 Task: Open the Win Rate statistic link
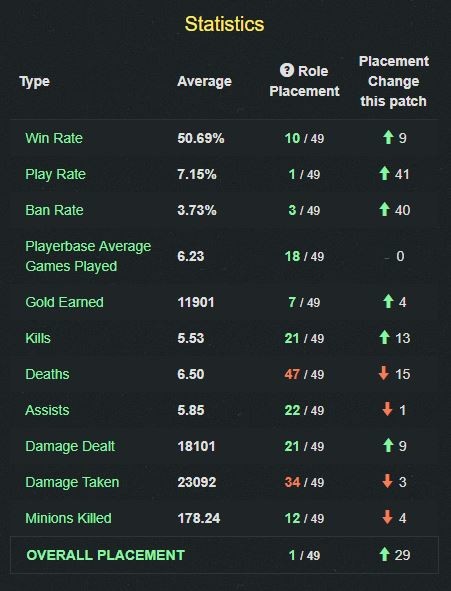coord(54,138)
